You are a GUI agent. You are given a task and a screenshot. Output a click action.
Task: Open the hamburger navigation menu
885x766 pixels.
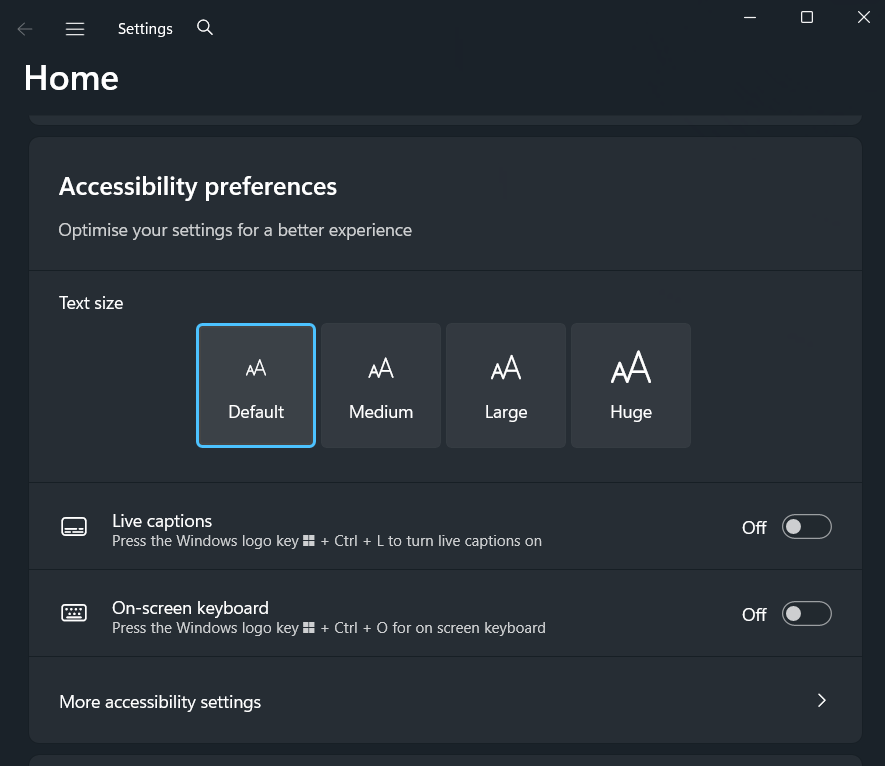75,29
